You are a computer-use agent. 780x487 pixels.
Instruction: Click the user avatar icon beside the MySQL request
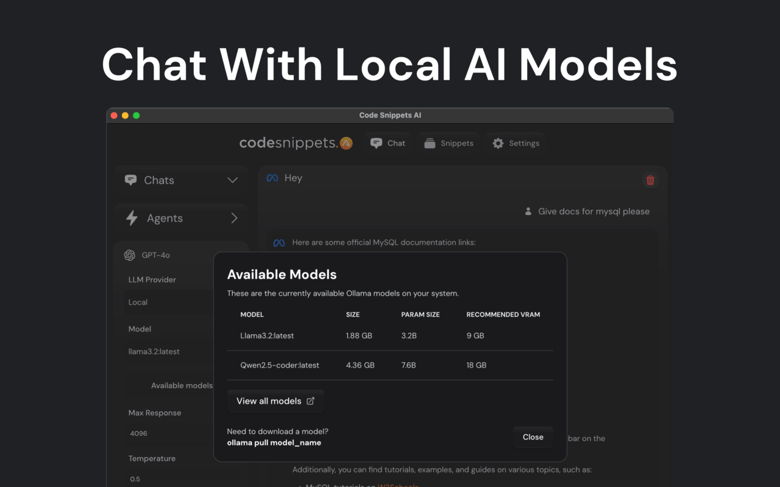click(x=528, y=211)
